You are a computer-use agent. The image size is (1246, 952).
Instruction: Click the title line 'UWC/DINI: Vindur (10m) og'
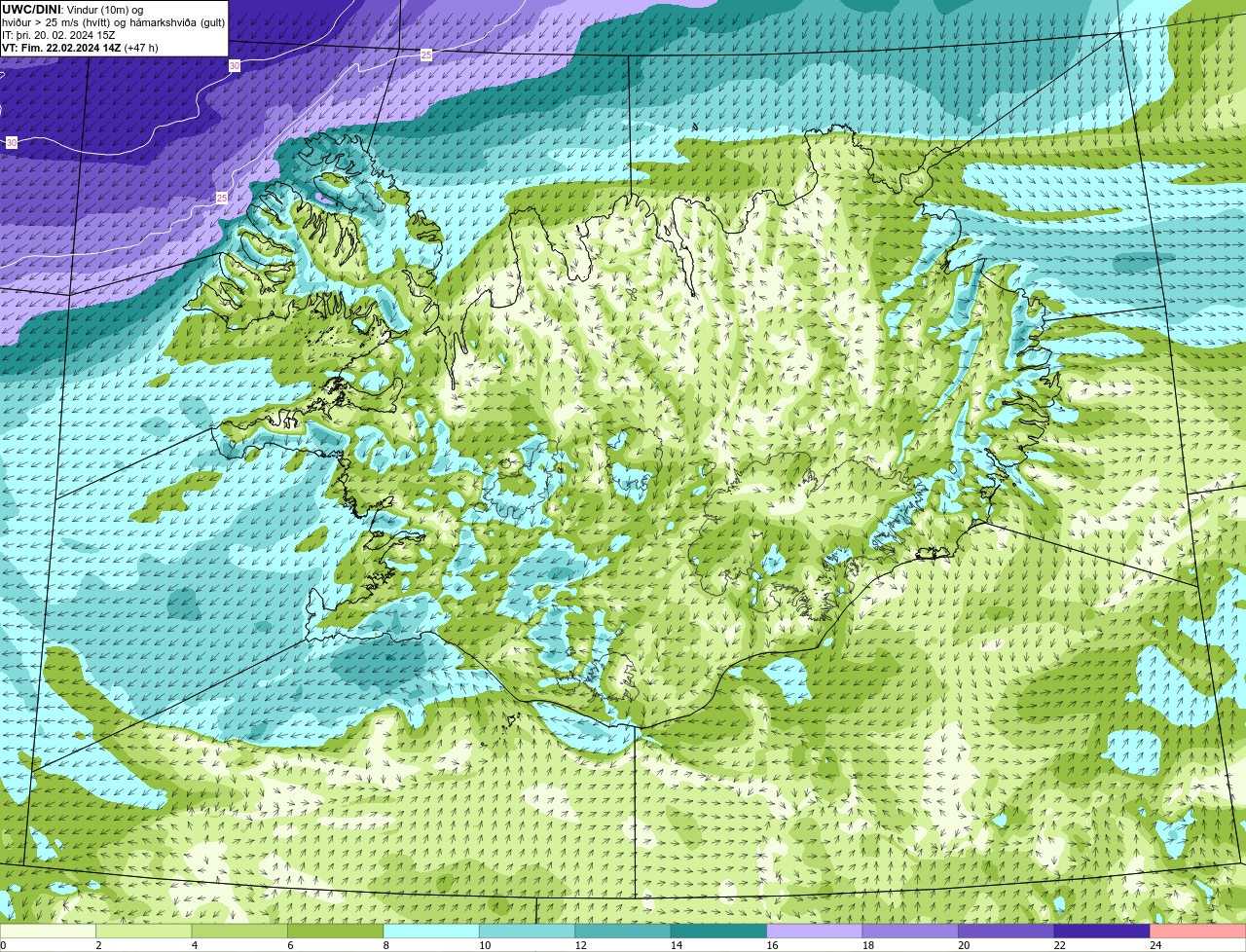tap(73, 10)
